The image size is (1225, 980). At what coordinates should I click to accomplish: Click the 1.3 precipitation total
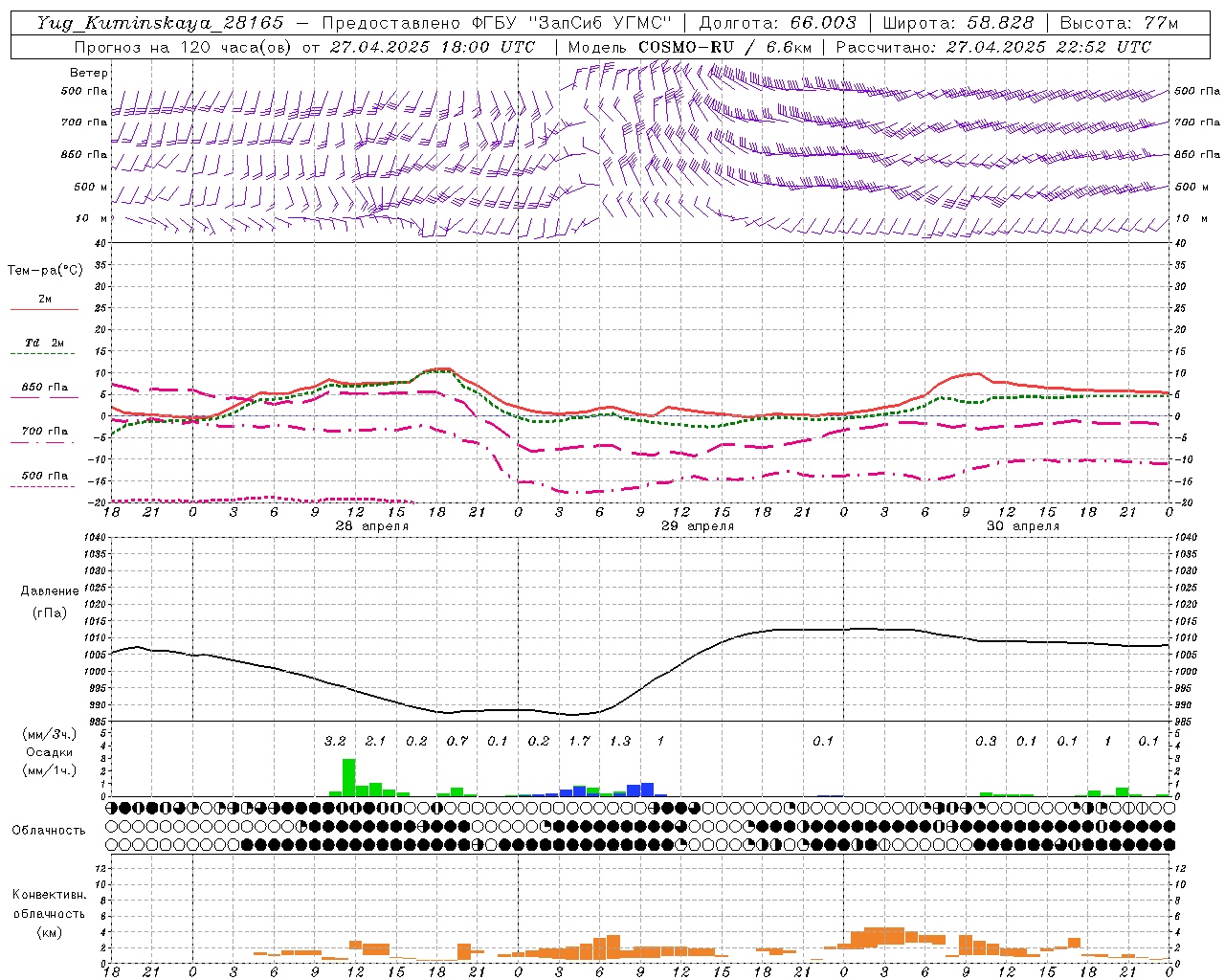coord(620,742)
